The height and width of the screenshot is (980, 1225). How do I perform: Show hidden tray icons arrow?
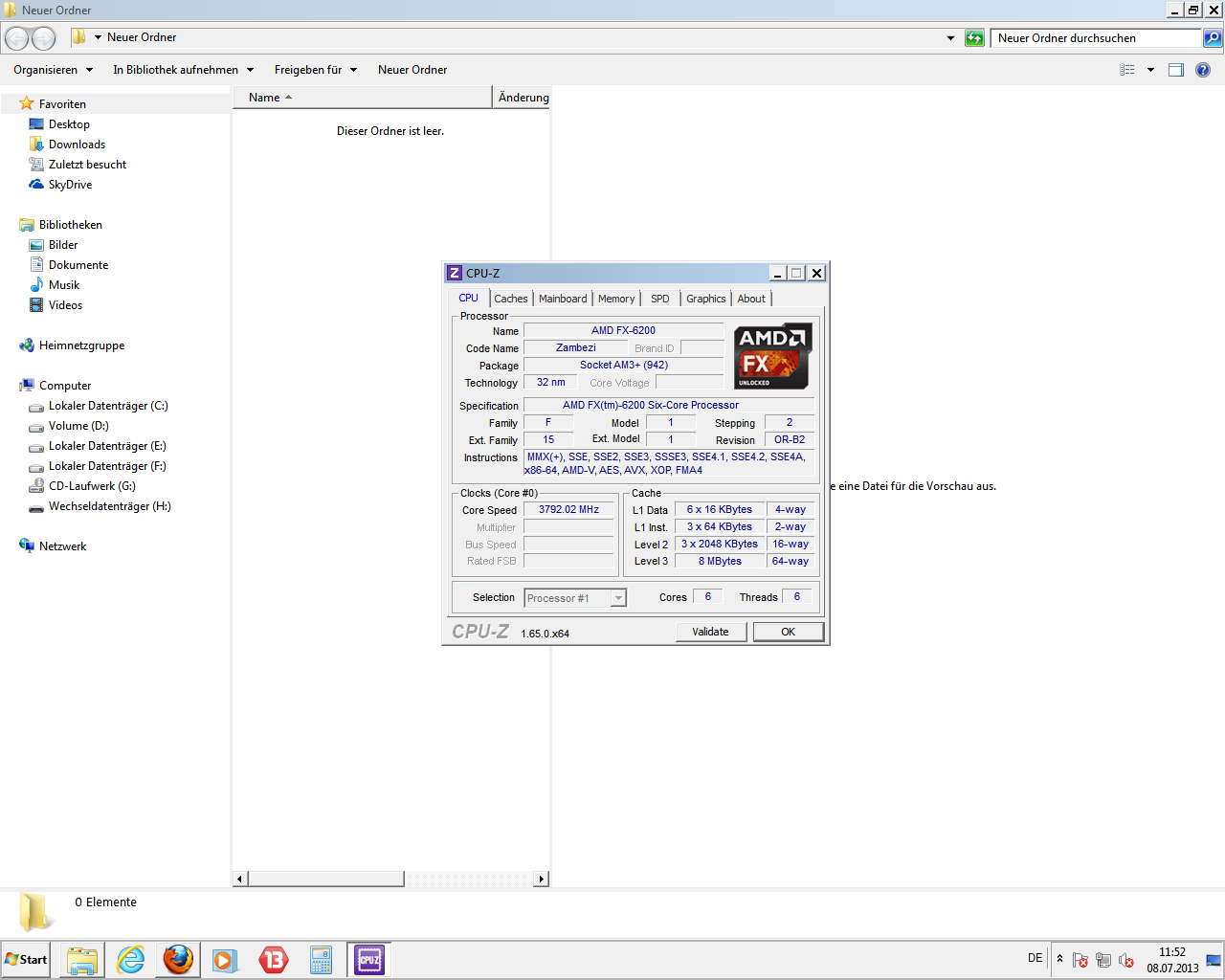click(1059, 959)
